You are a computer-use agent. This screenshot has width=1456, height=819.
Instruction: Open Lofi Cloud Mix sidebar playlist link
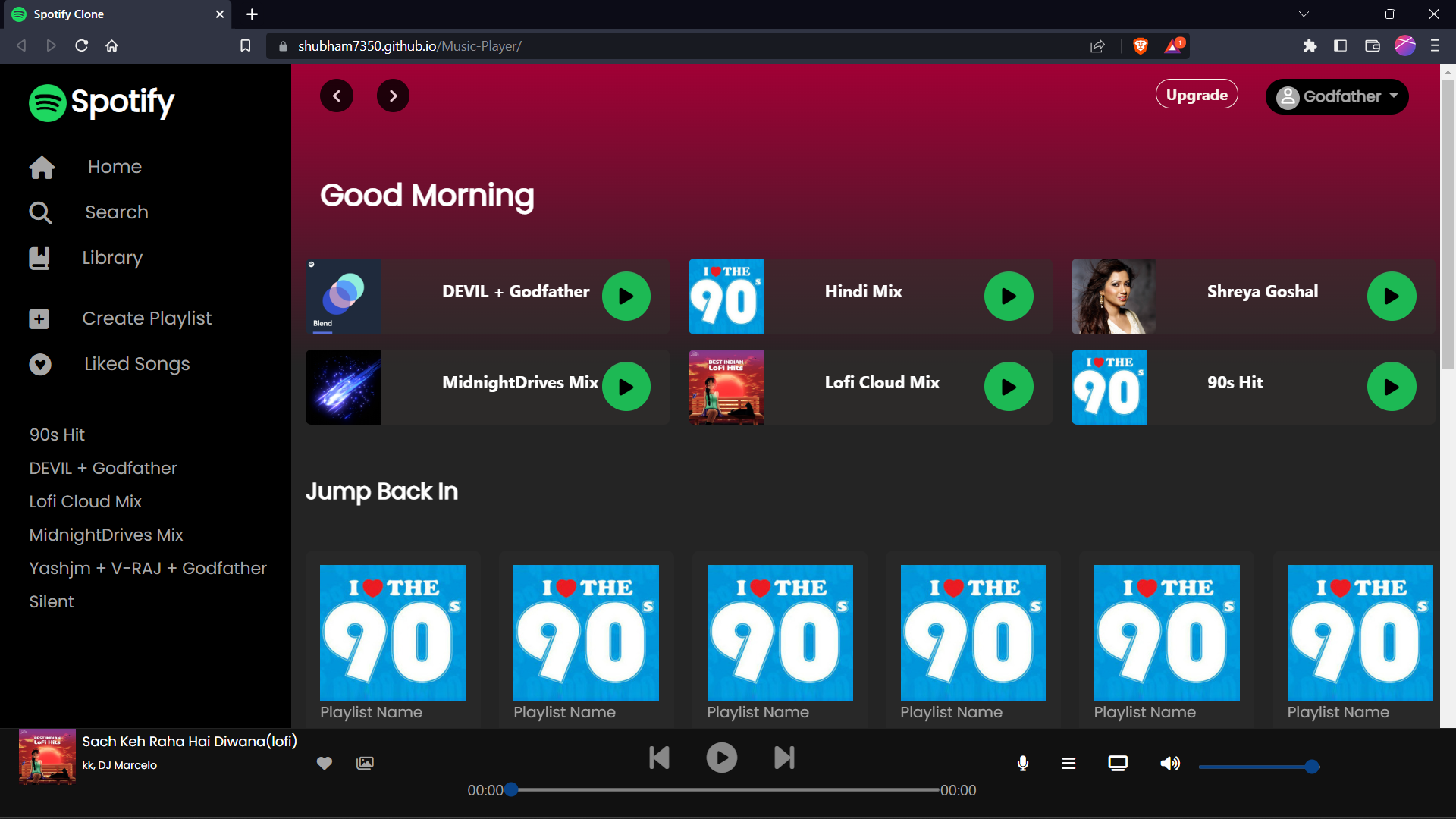pos(86,501)
